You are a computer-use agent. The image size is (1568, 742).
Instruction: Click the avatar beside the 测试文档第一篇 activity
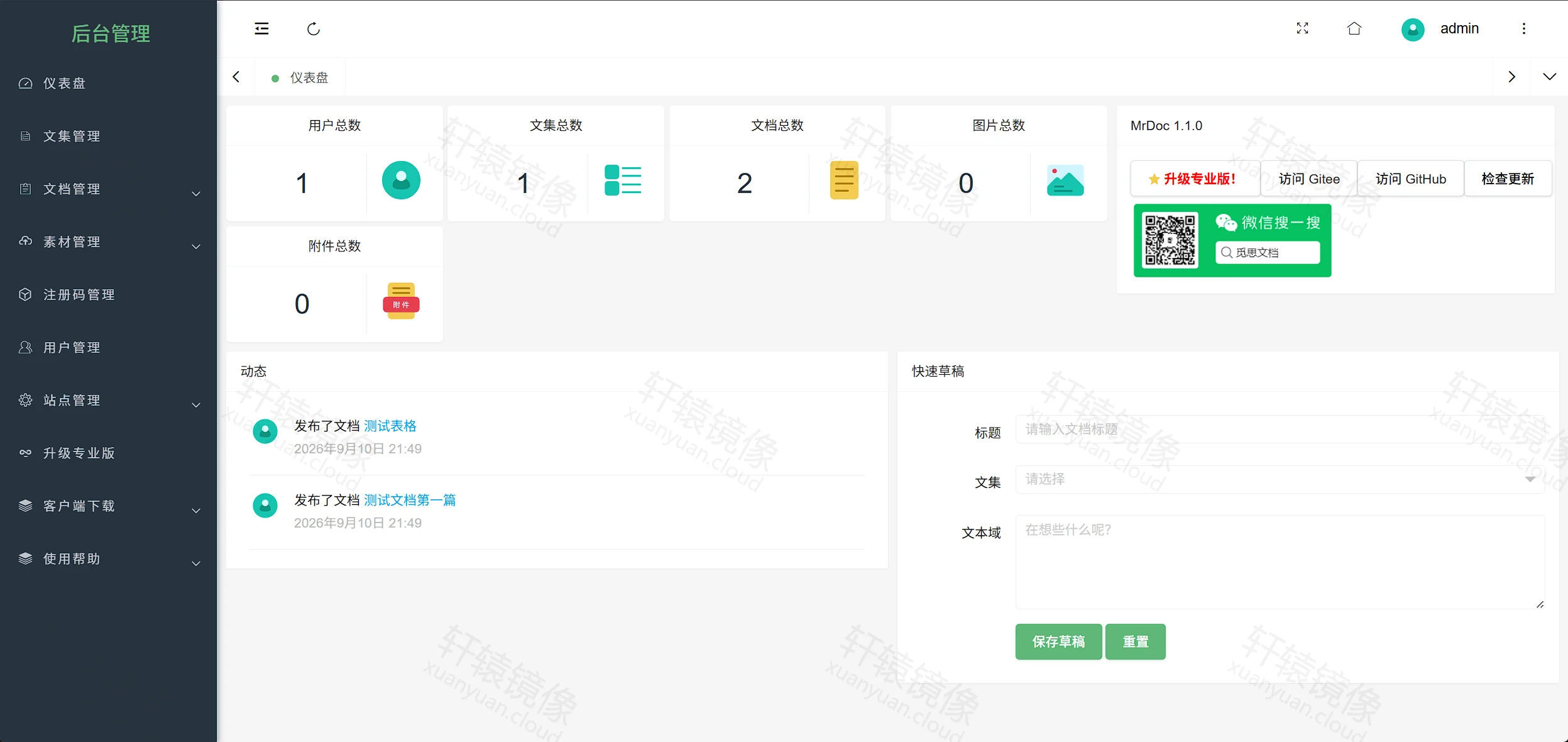pos(265,506)
